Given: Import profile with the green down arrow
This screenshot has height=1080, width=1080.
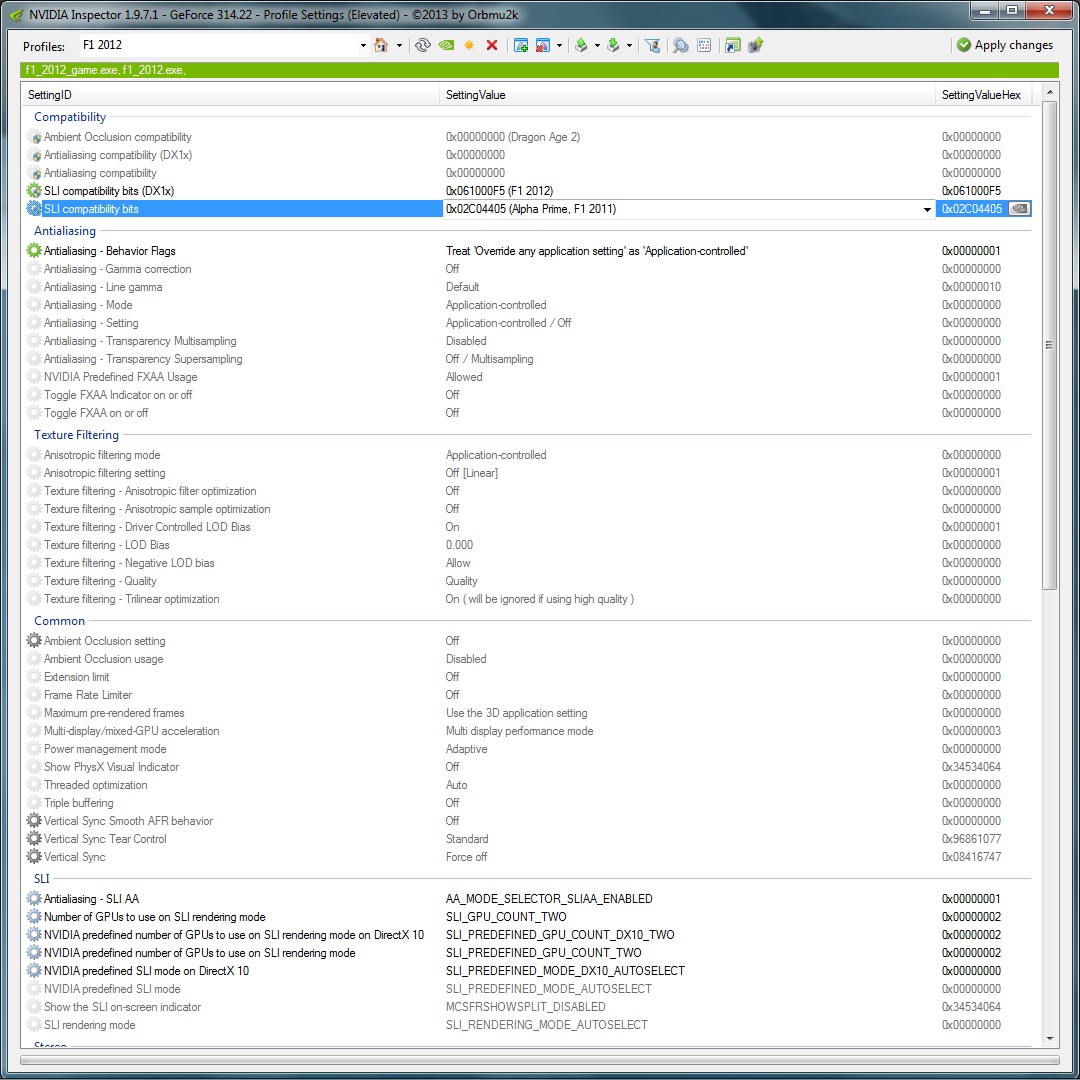Looking at the screenshot, I should pyautogui.click(x=613, y=45).
